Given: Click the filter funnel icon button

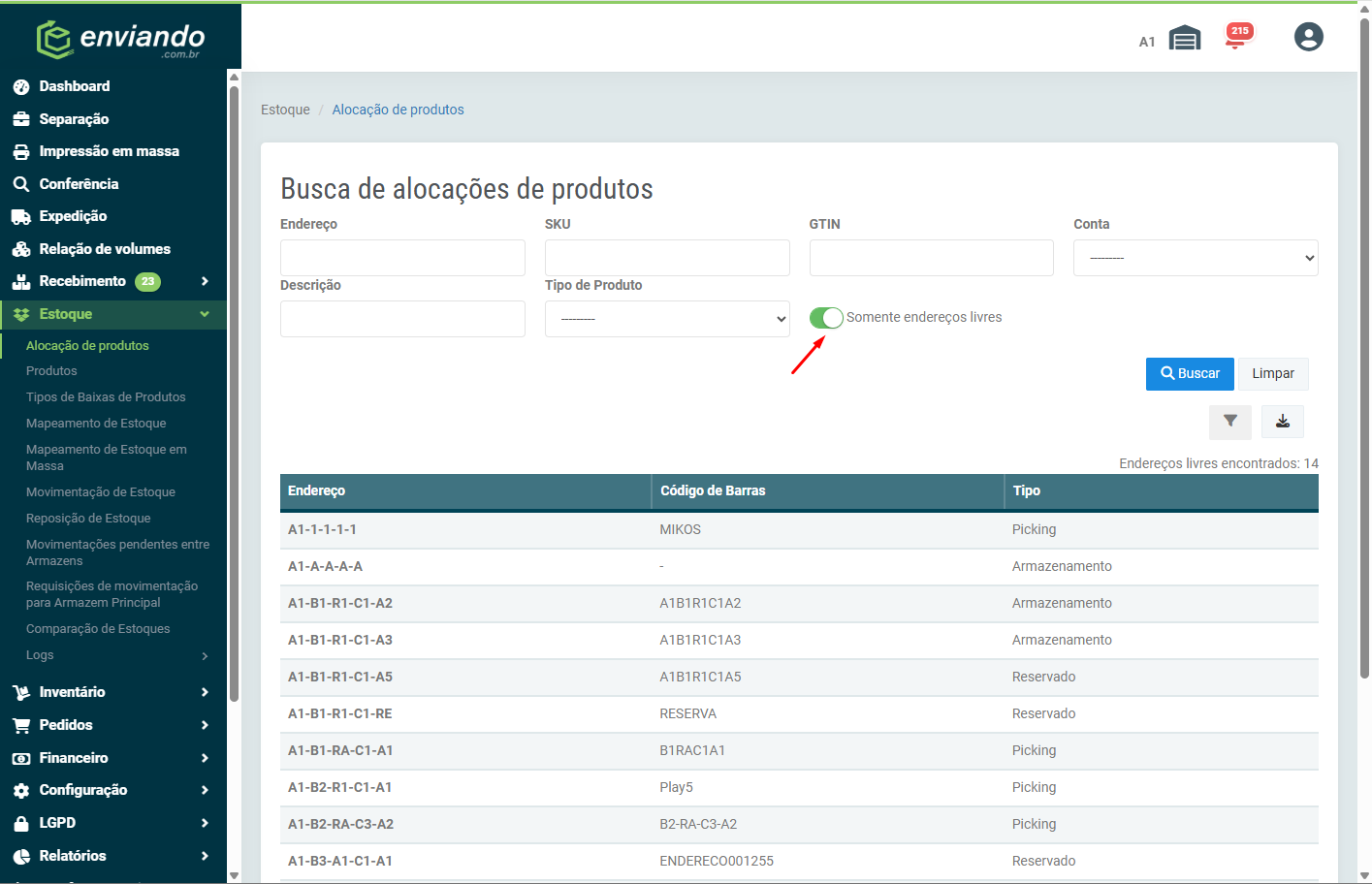Looking at the screenshot, I should [x=1230, y=422].
